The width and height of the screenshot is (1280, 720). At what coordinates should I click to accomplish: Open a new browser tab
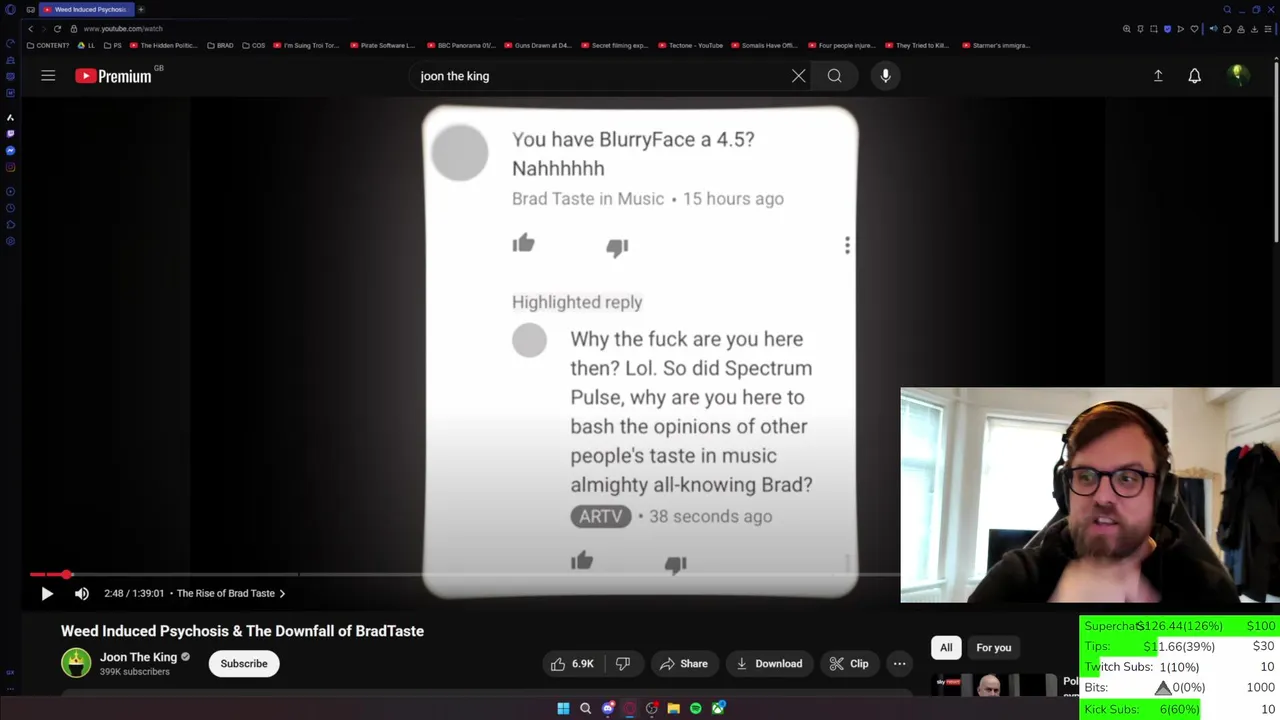141,9
